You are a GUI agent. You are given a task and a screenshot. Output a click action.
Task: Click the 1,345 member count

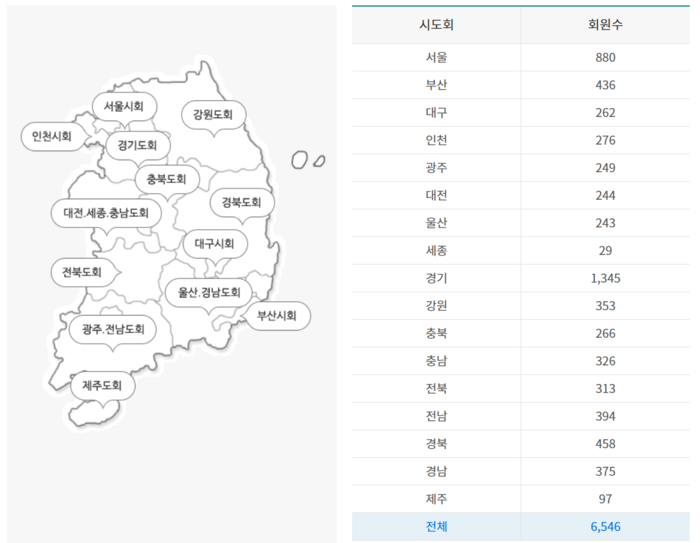(x=605, y=278)
